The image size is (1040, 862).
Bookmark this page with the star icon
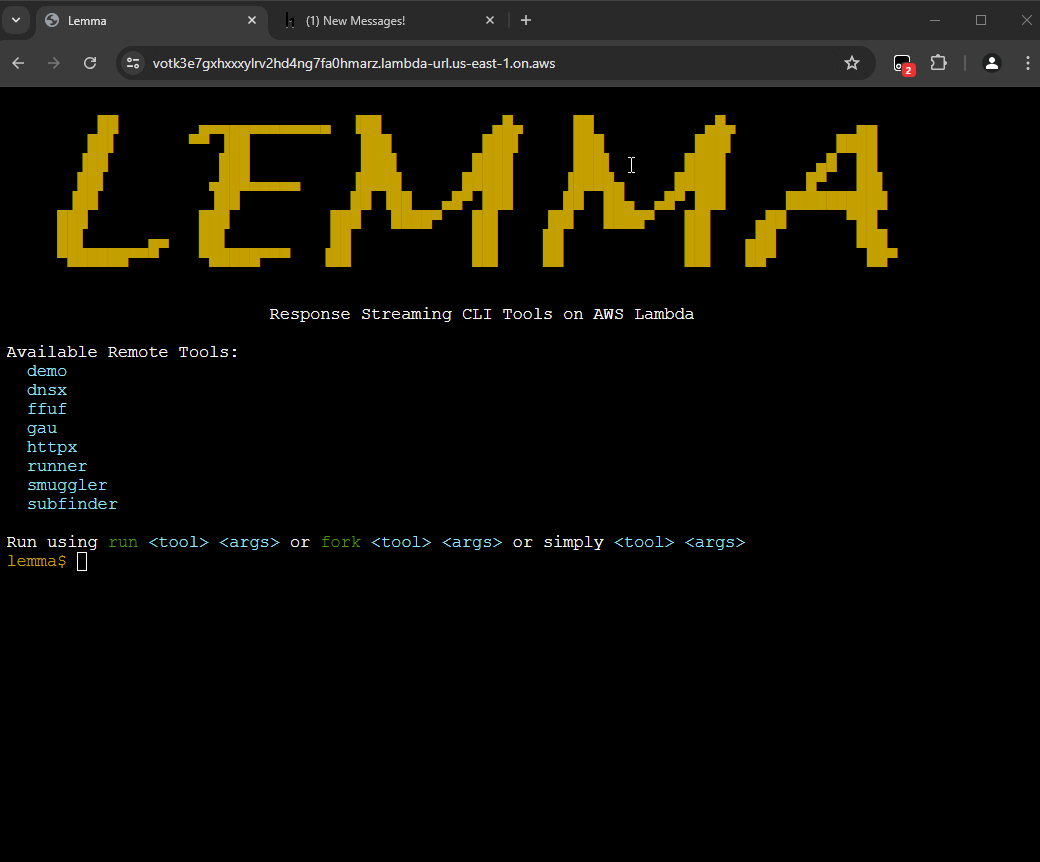851,63
